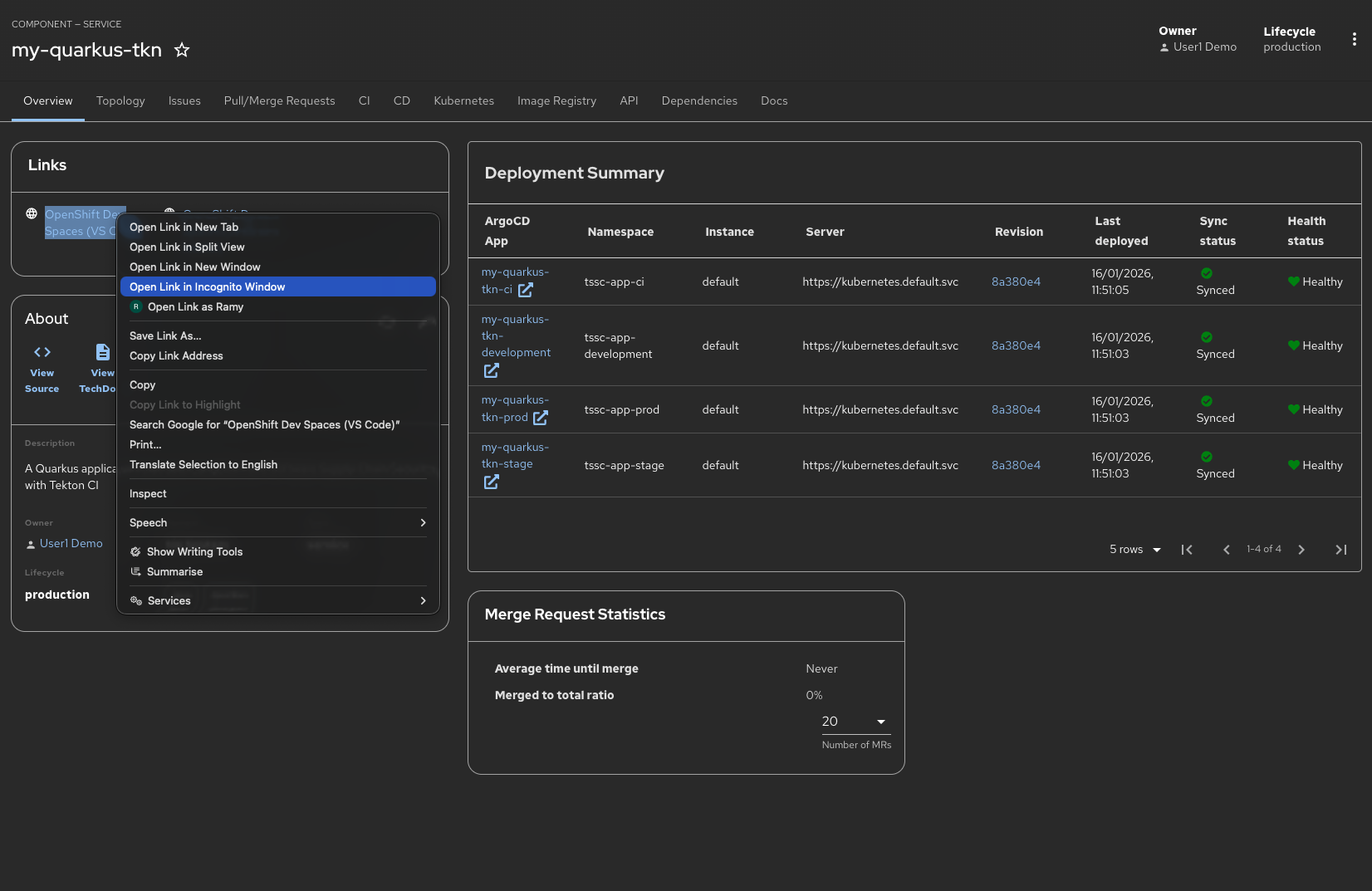Image resolution: width=1372 pixels, height=891 pixels.
Task: Open external link icon for my-quarkus-tkn-prod
Action: click(541, 418)
